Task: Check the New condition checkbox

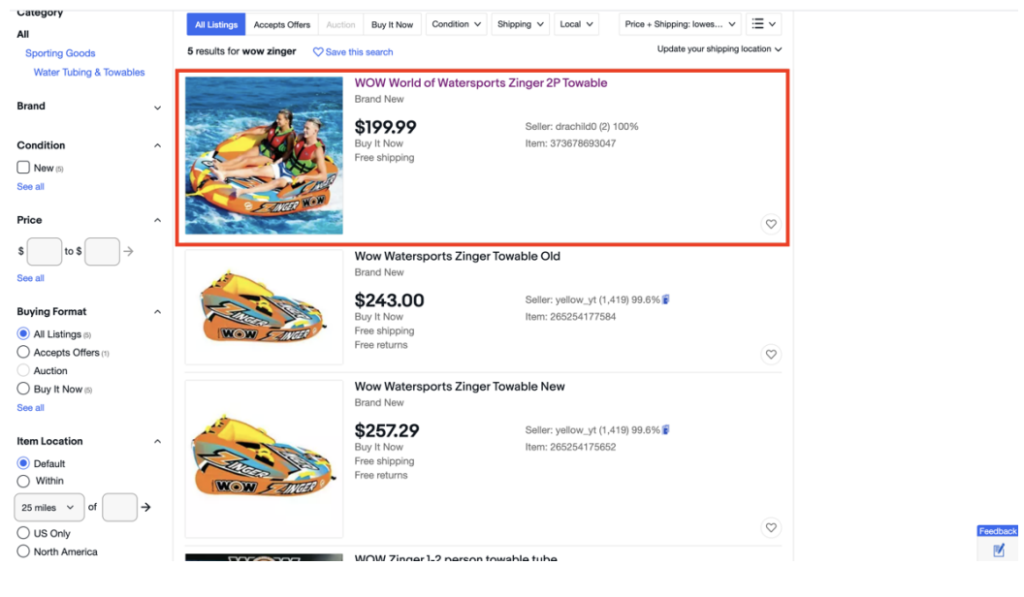Action: tap(24, 168)
